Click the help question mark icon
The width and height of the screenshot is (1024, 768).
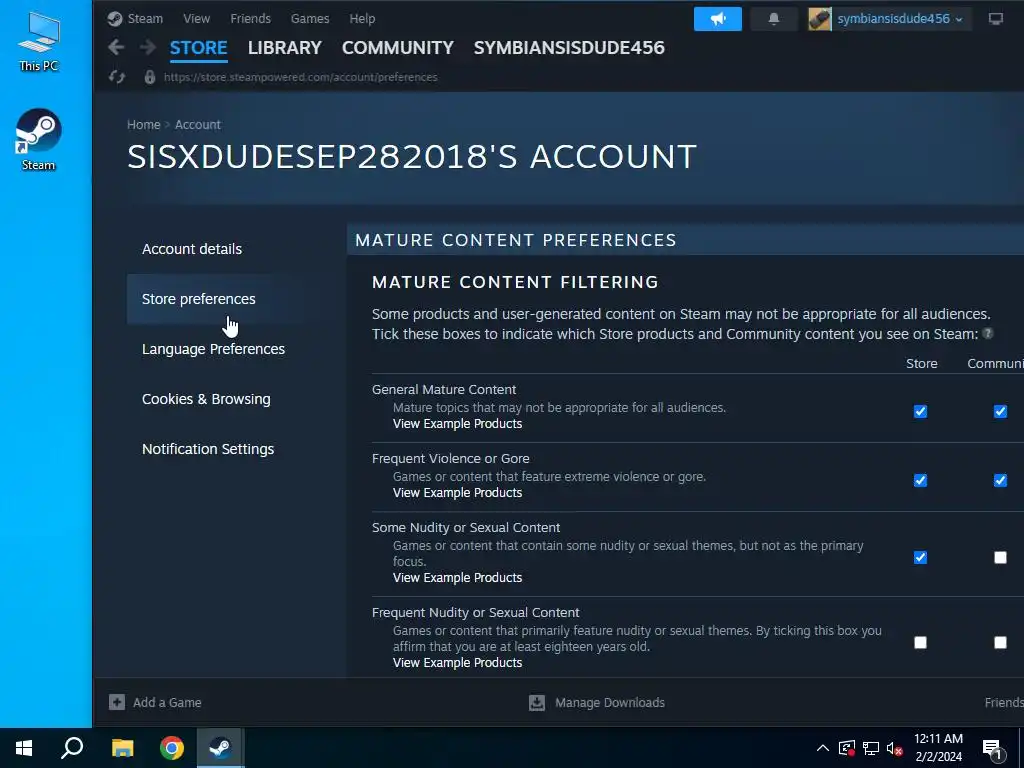click(988, 334)
